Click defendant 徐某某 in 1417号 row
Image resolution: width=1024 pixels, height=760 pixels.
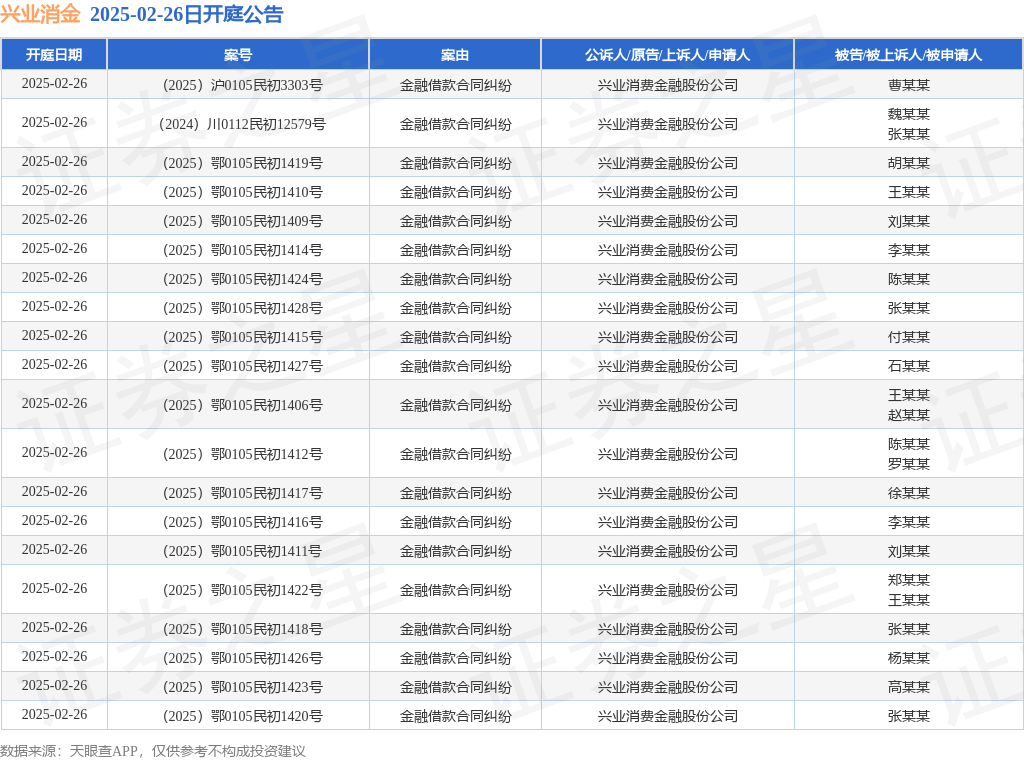coord(908,494)
